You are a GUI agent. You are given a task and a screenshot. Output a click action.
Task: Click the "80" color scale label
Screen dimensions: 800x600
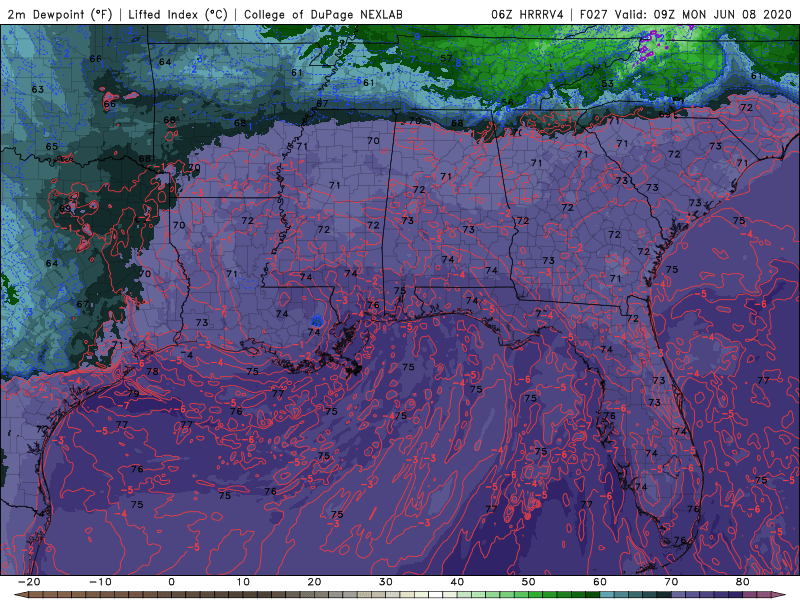pyautogui.click(x=743, y=582)
